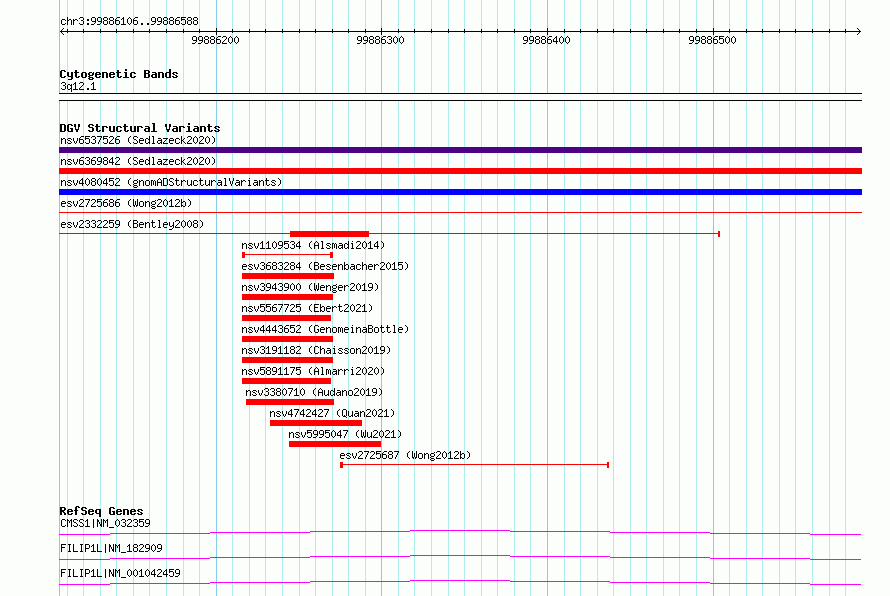Click the 99886500 ruler position label
The height and width of the screenshot is (596, 890).
pos(712,40)
